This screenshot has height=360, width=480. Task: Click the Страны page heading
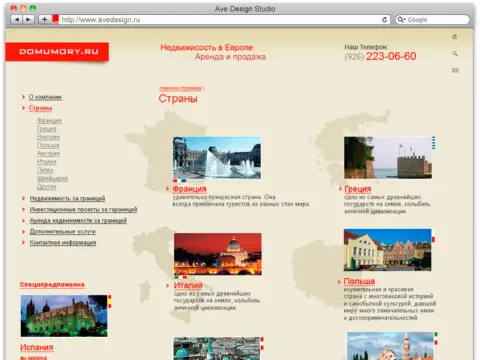178,99
